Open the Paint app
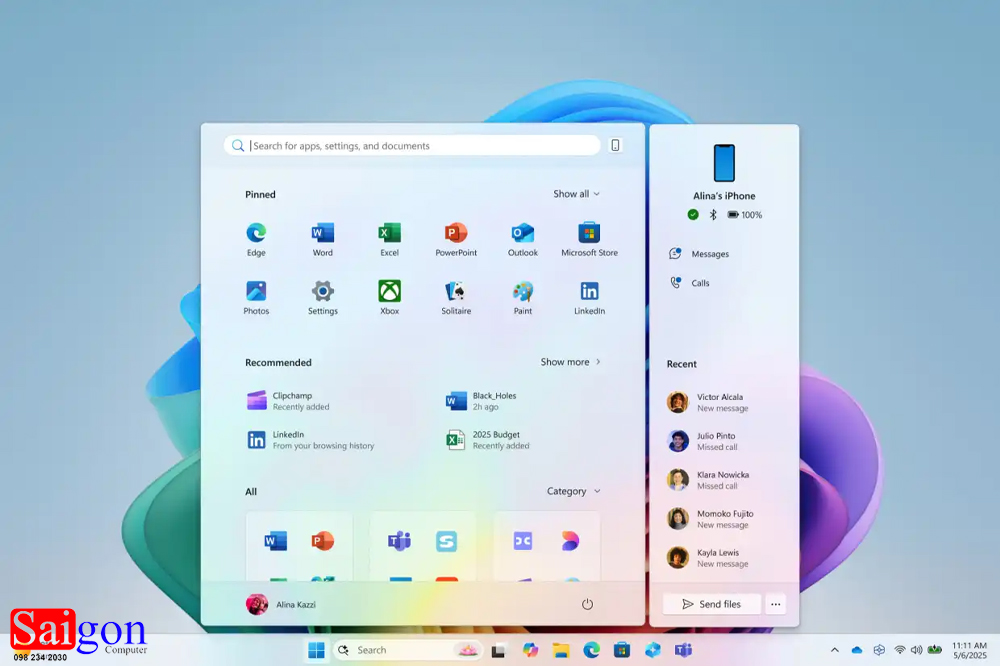This screenshot has height=666, width=1000. tap(523, 292)
